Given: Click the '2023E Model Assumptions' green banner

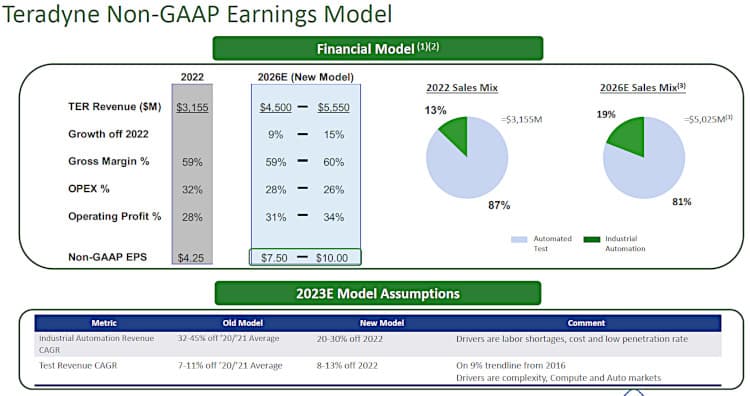Looking at the screenshot, I should [378, 293].
